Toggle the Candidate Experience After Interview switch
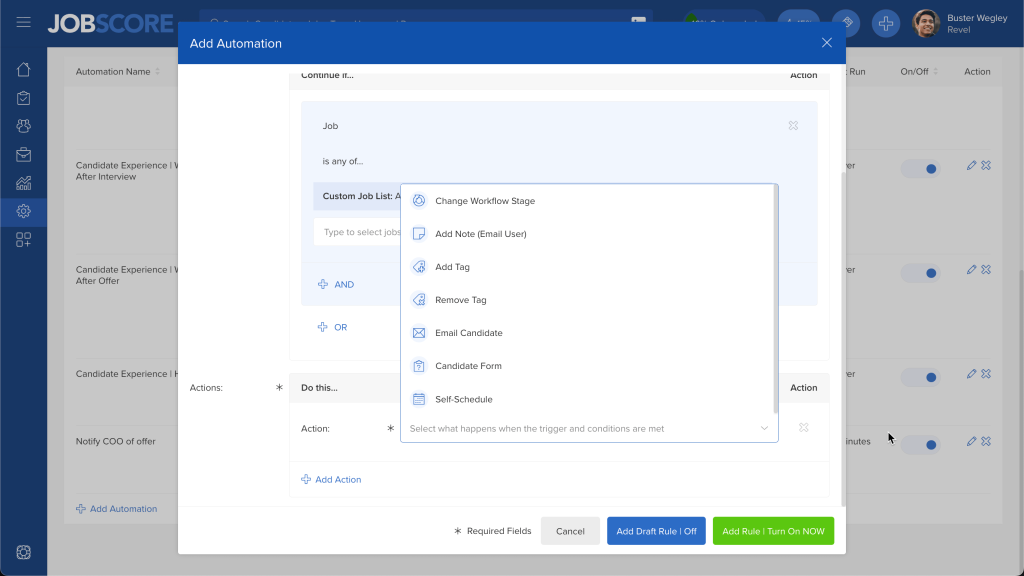 click(x=921, y=169)
